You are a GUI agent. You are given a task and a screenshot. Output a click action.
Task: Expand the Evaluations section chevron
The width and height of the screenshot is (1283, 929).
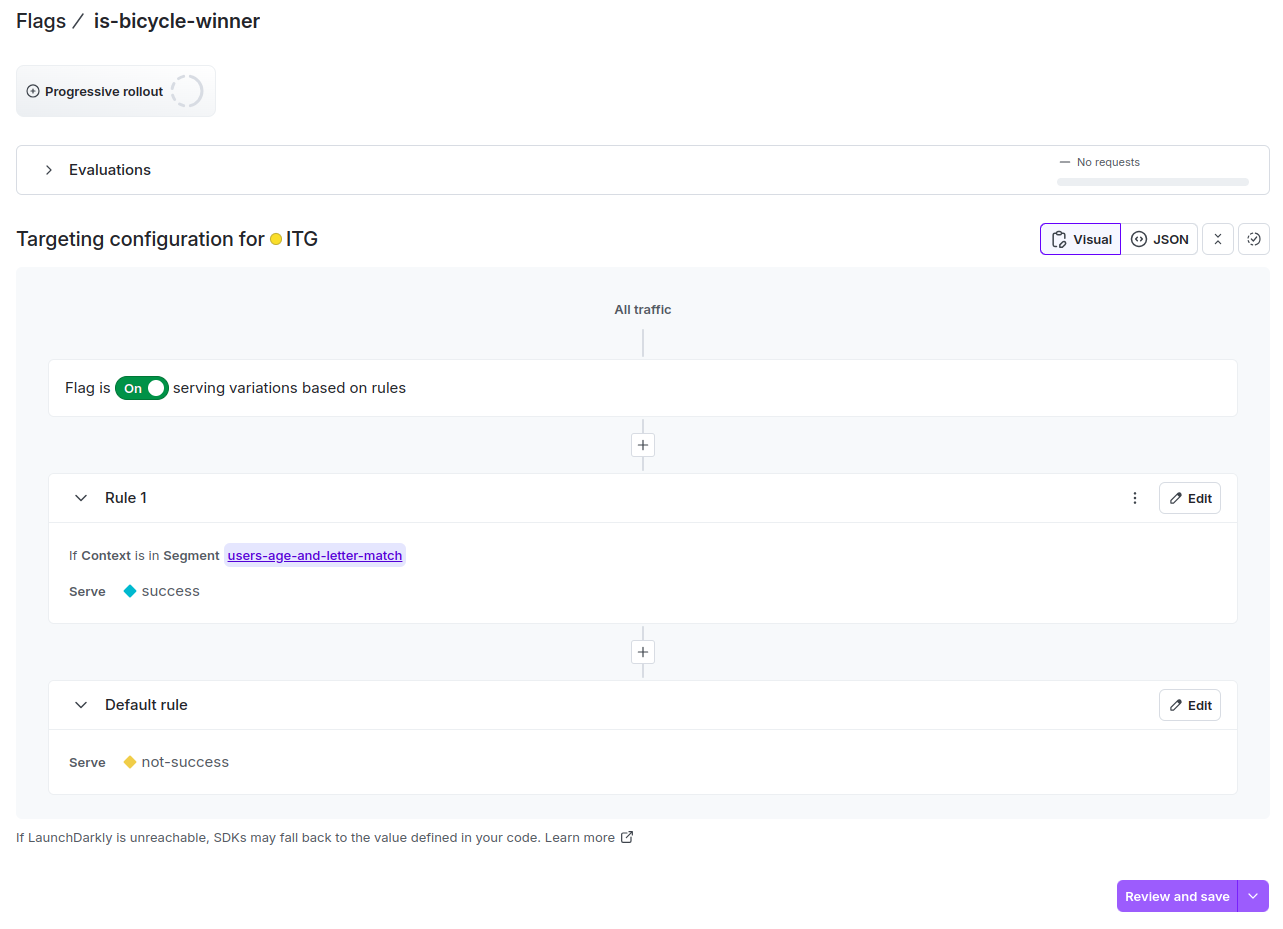pos(48,170)
